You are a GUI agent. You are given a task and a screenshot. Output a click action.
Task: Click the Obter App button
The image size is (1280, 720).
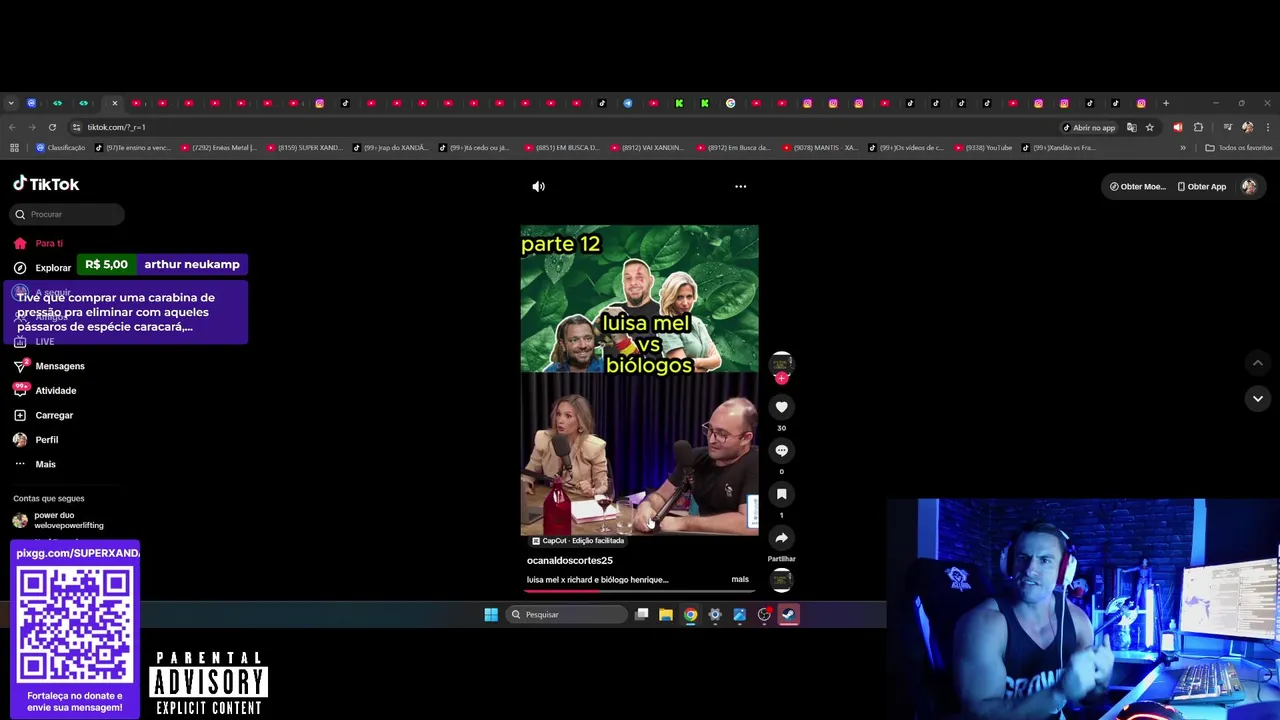click(x=1201, y=186)
